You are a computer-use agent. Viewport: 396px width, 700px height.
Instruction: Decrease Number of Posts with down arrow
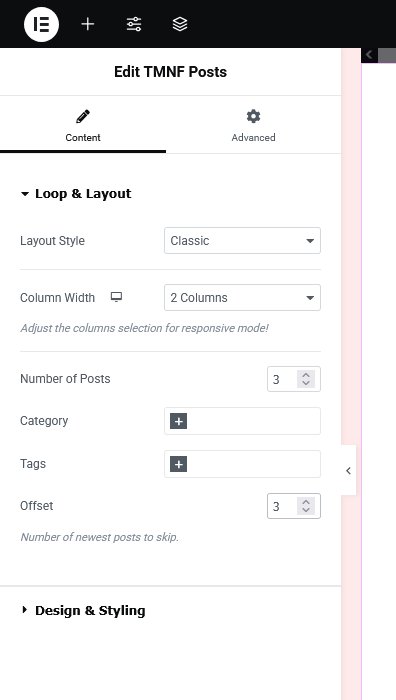306,383
